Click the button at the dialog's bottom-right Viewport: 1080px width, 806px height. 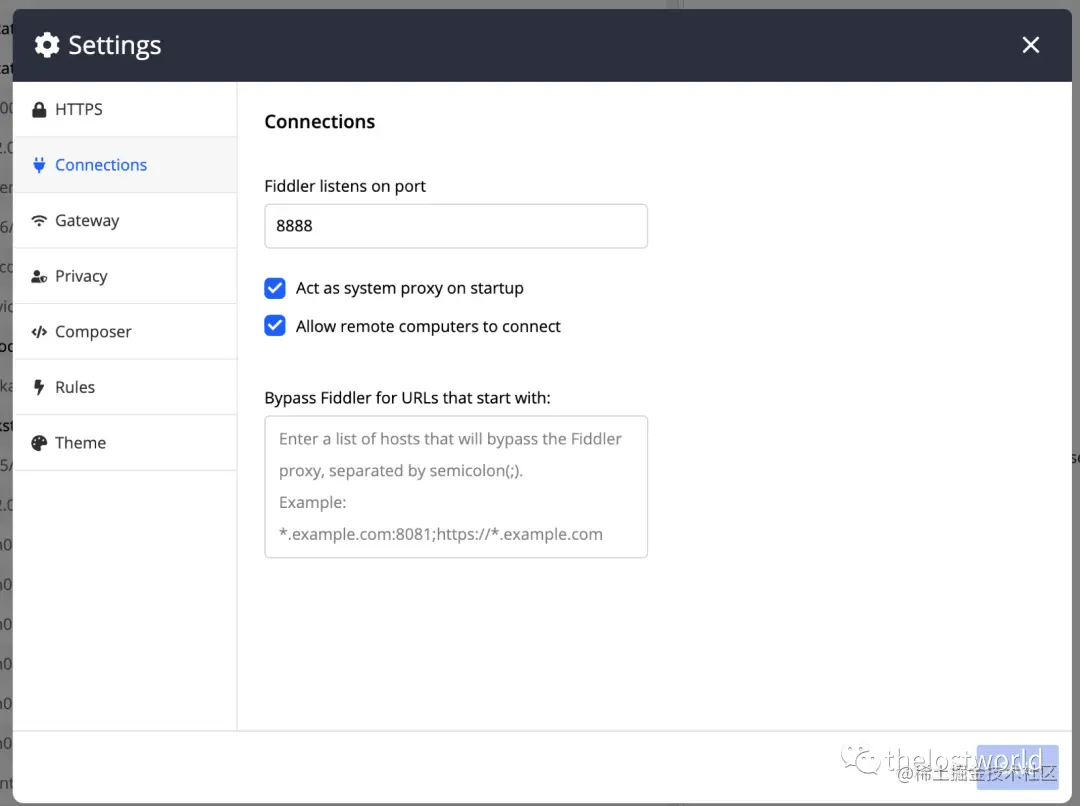point(1017,767)
